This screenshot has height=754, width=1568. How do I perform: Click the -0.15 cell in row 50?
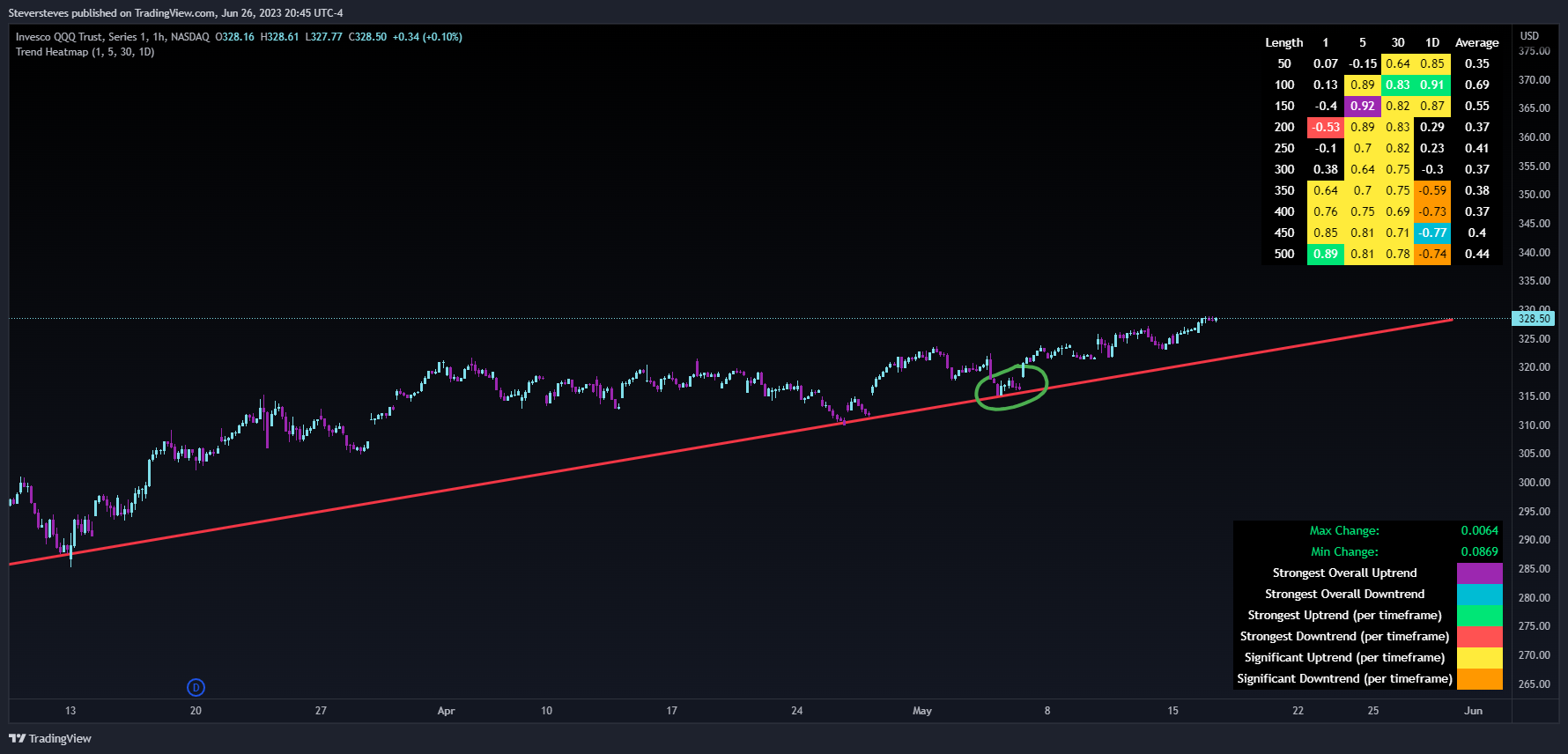1363,63
